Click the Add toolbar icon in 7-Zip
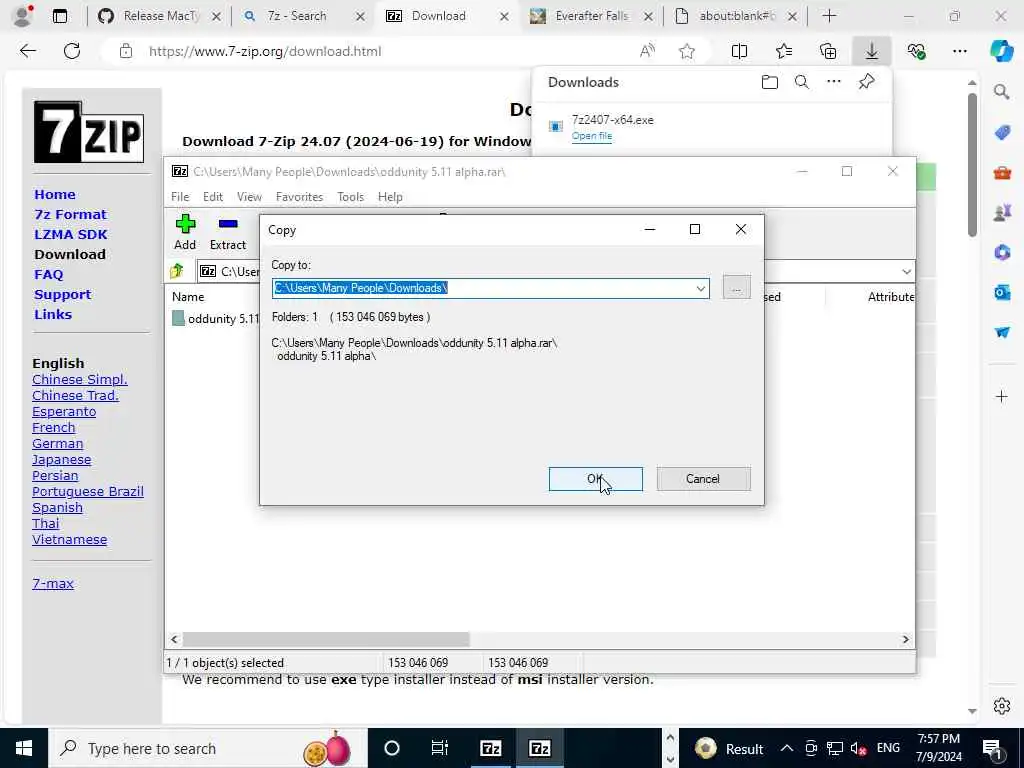 pos(185,232)
